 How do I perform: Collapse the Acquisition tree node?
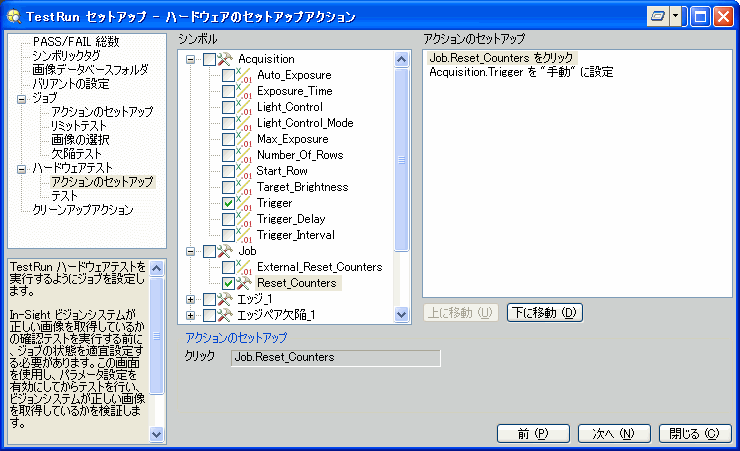[x=191, y=60]
